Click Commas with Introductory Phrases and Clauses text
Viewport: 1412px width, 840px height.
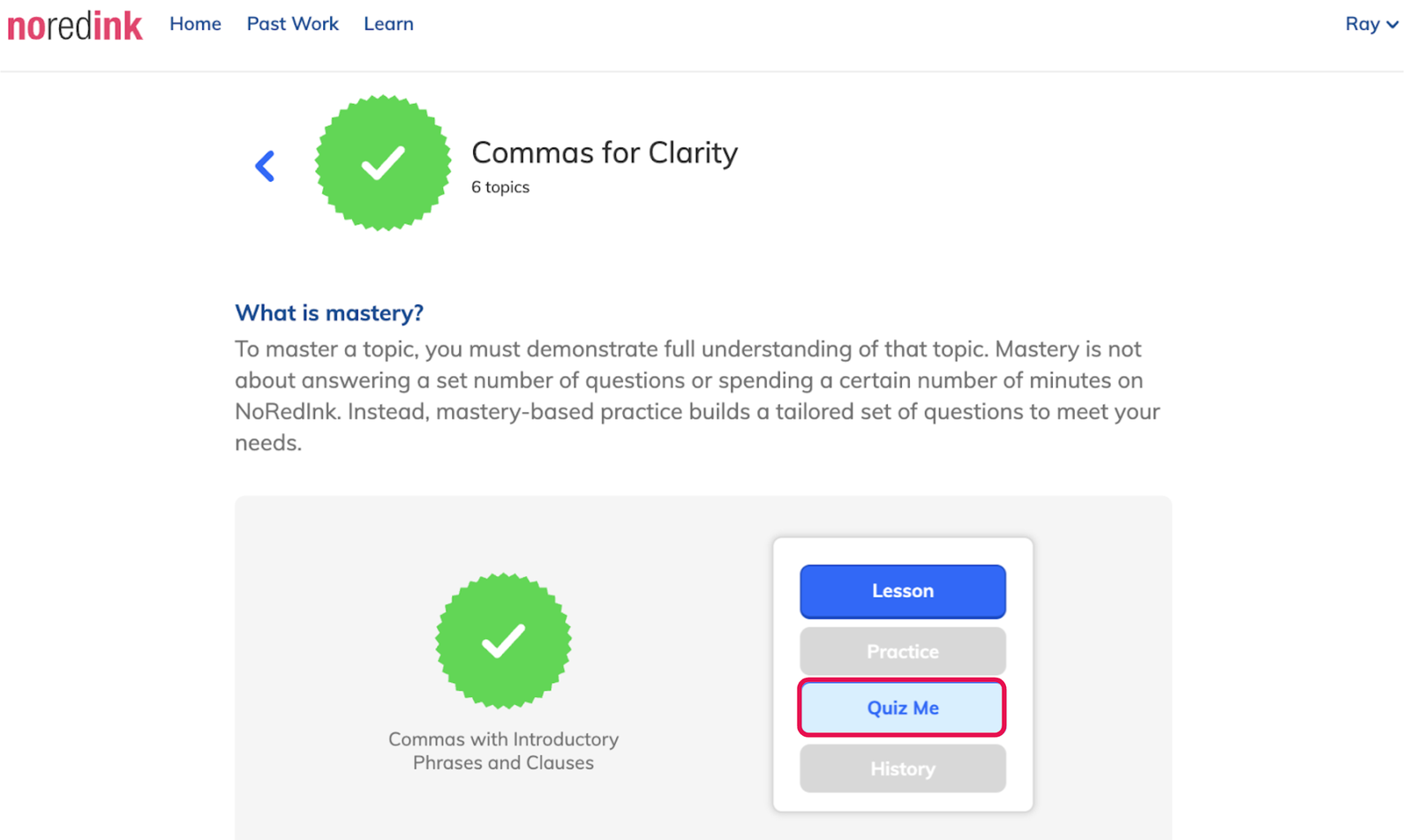(503, 751)
